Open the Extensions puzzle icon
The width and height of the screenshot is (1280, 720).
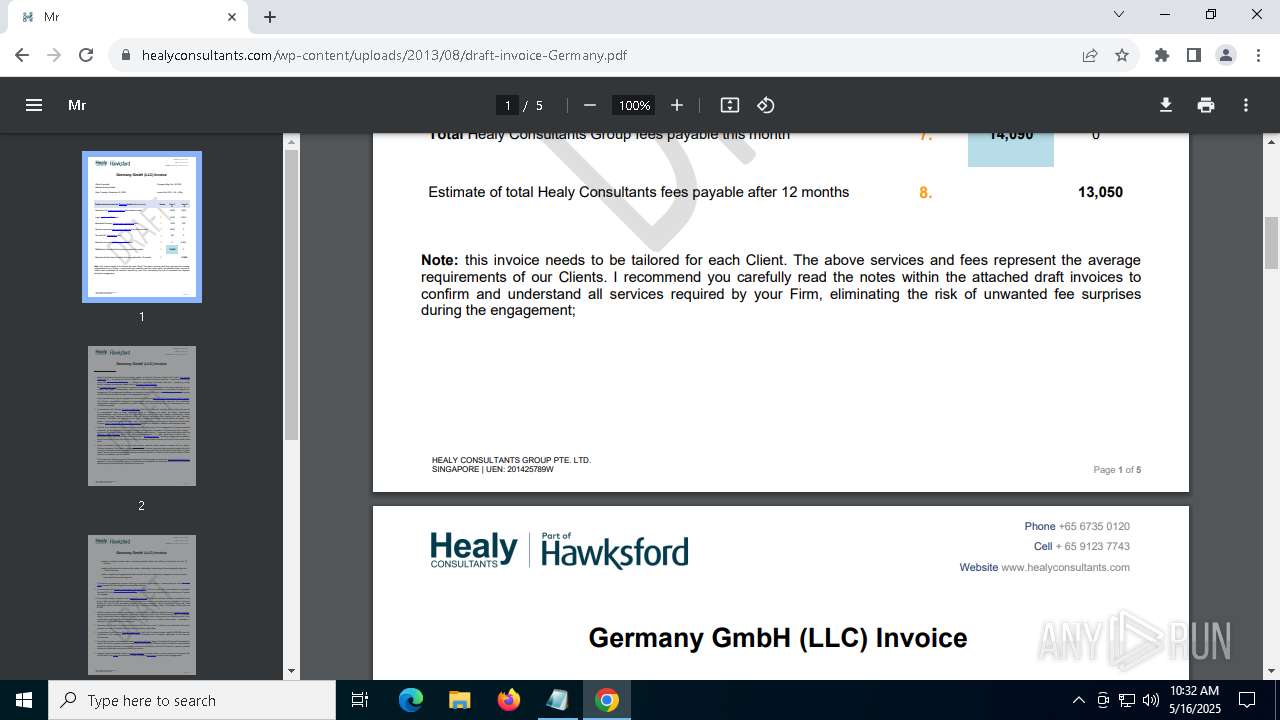tap(1162, 55)
